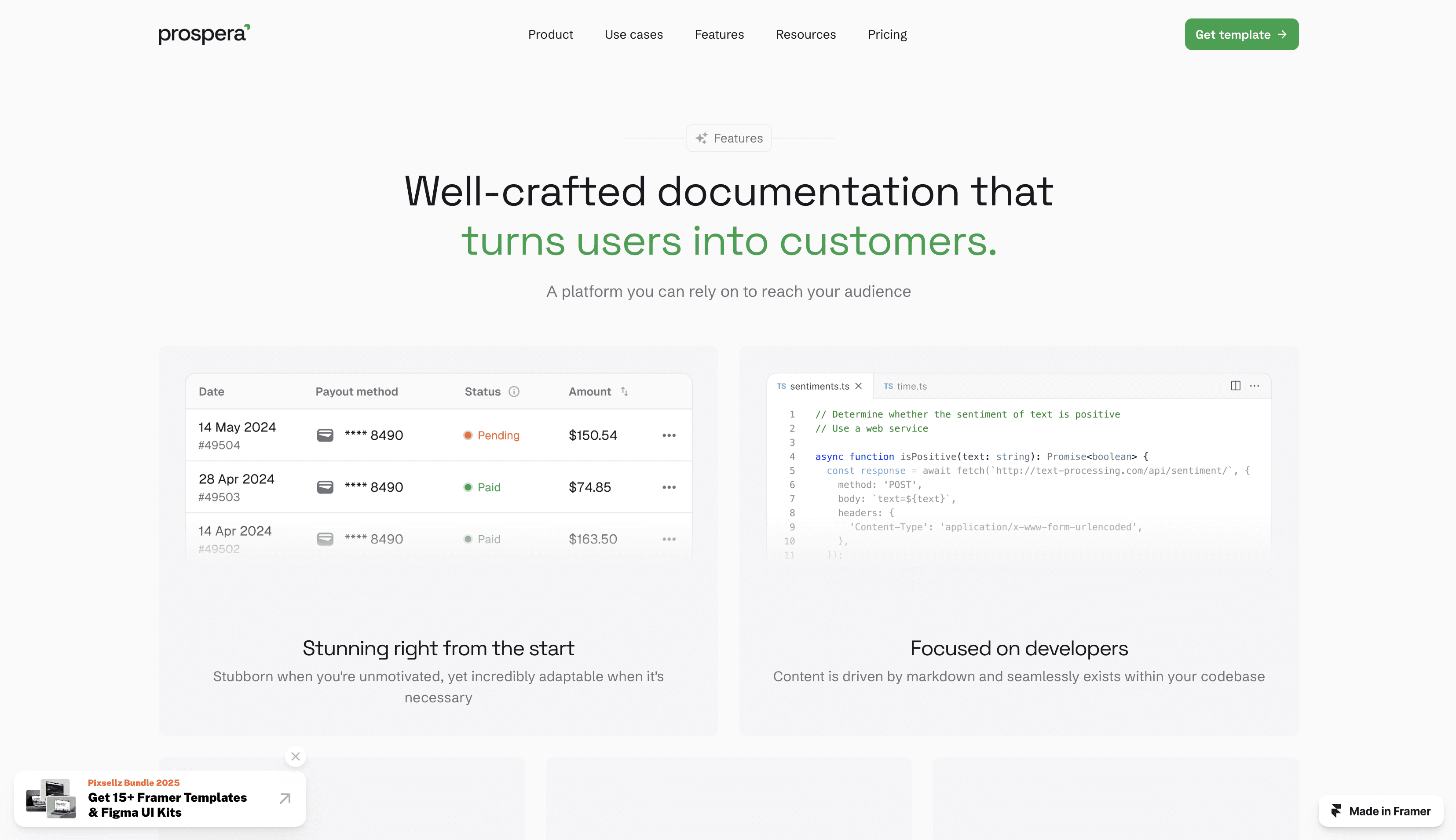Close the sentiments.ts tab

pos(858,386)
